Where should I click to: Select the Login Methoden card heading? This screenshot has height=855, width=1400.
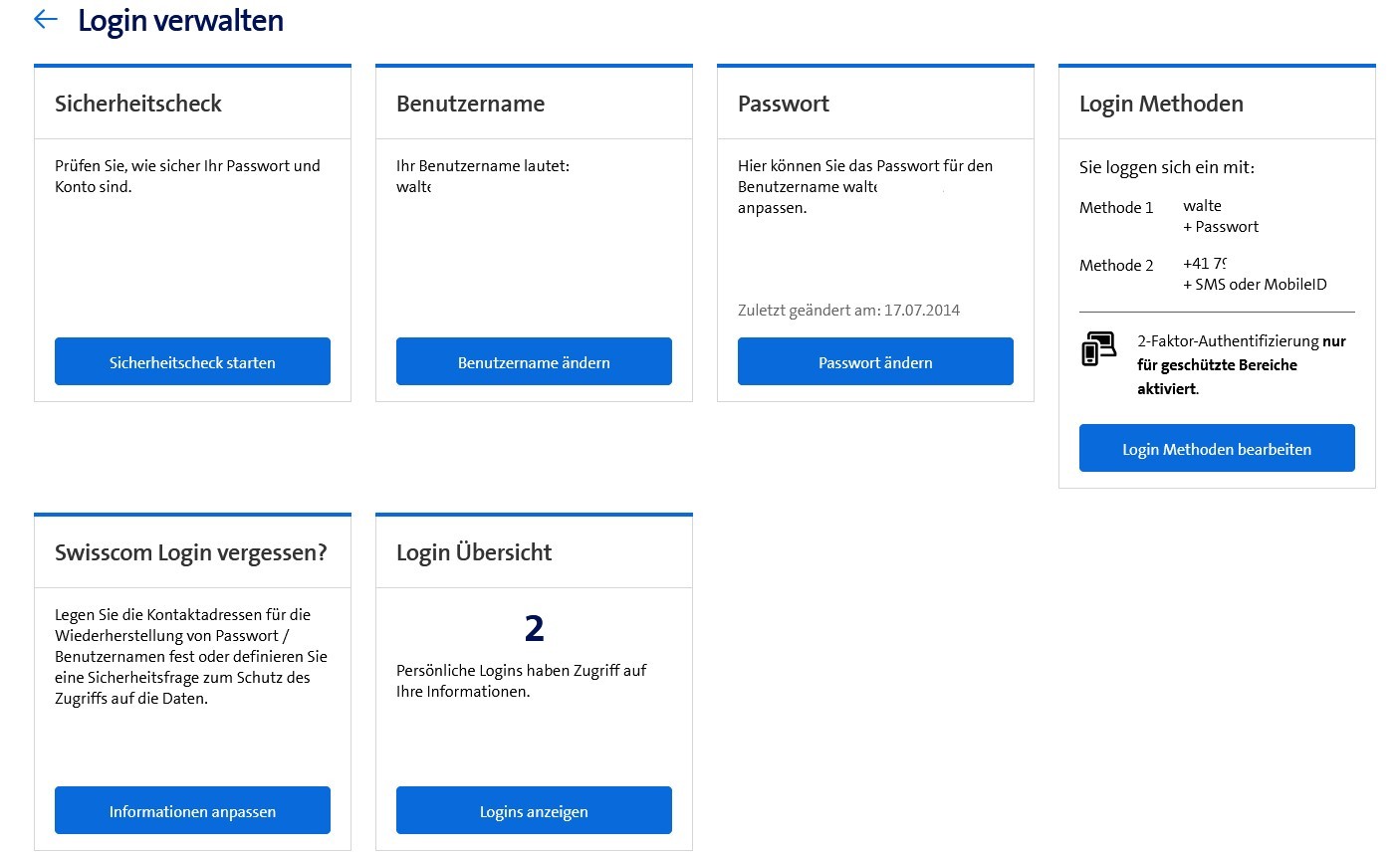(x=1161, y=104)
